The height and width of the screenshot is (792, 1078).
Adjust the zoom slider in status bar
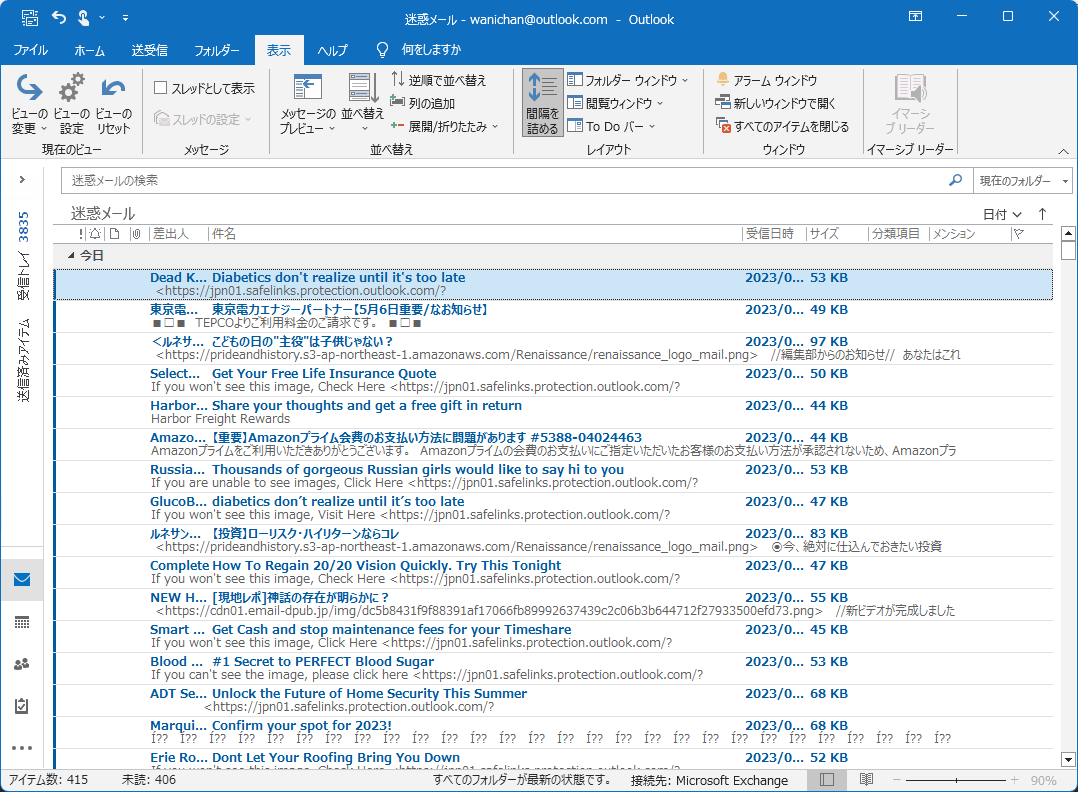coord(956,780)
